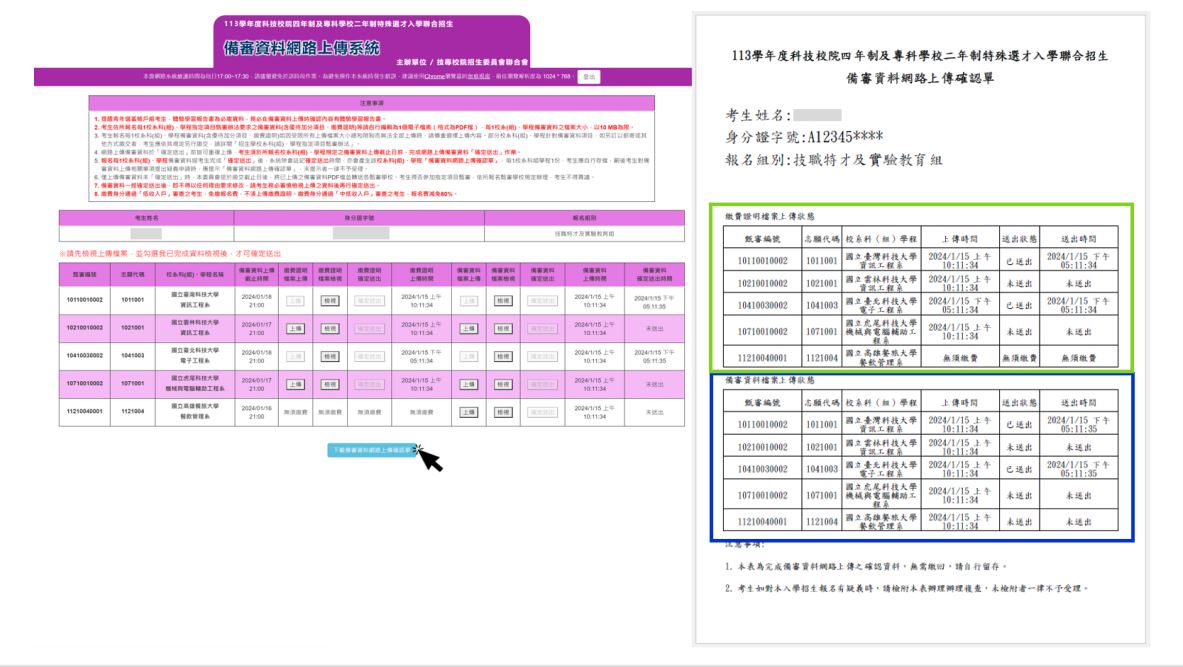Click 備審資料 檢視 button for row 10710010002
This screenshot has height=667, width=1183.
[503, 385]
